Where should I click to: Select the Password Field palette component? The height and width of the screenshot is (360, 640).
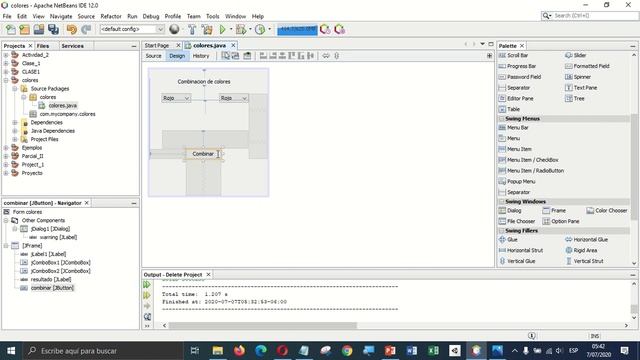(520, 77)
